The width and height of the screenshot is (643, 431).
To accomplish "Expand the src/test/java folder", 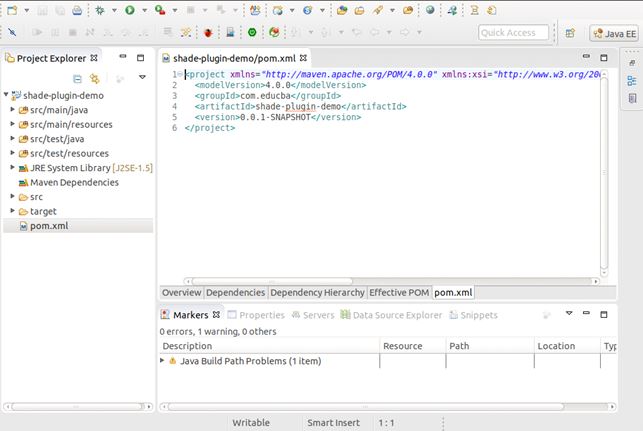I will pos(12,139).
